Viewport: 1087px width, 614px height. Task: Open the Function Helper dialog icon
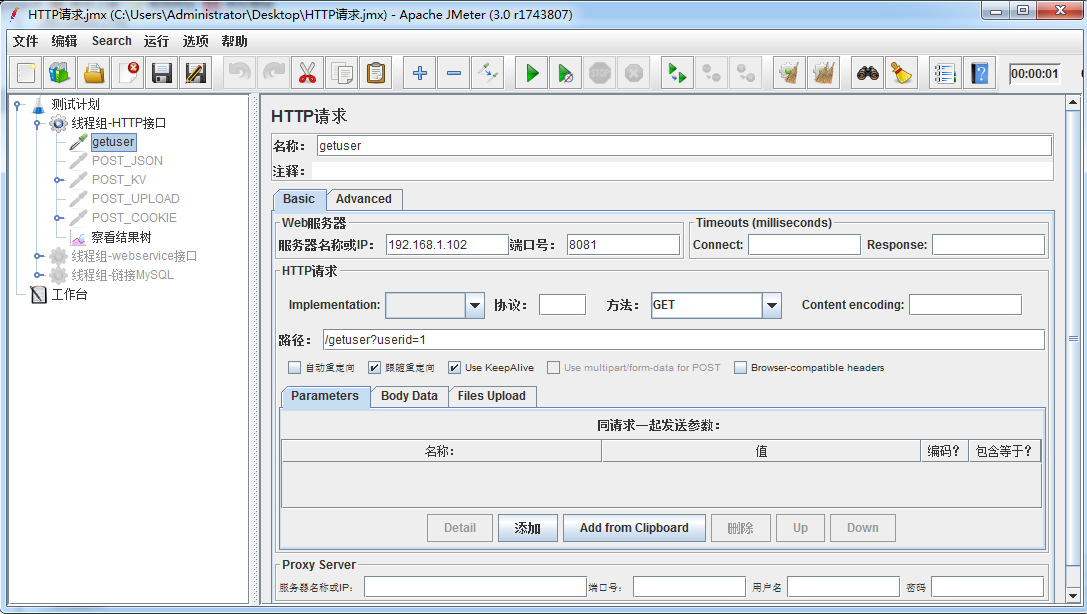point(945,73)
